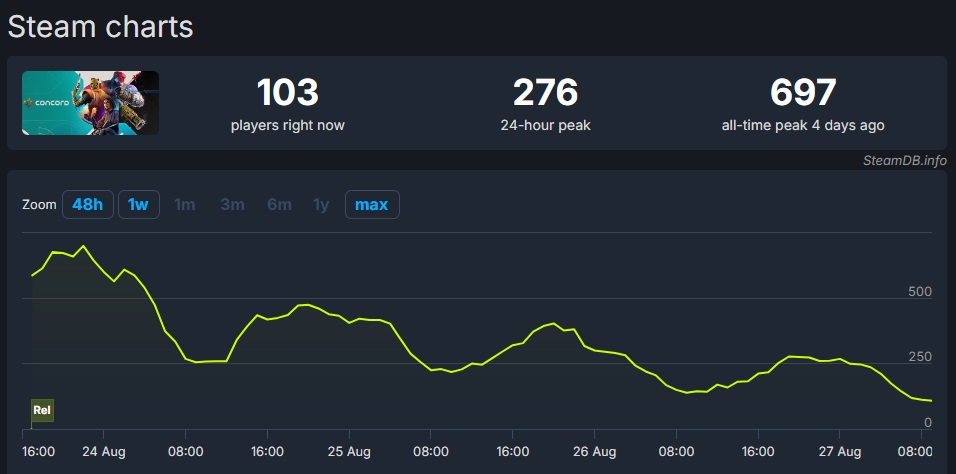
Task: Click the Zoom label text
Action: 39,205
